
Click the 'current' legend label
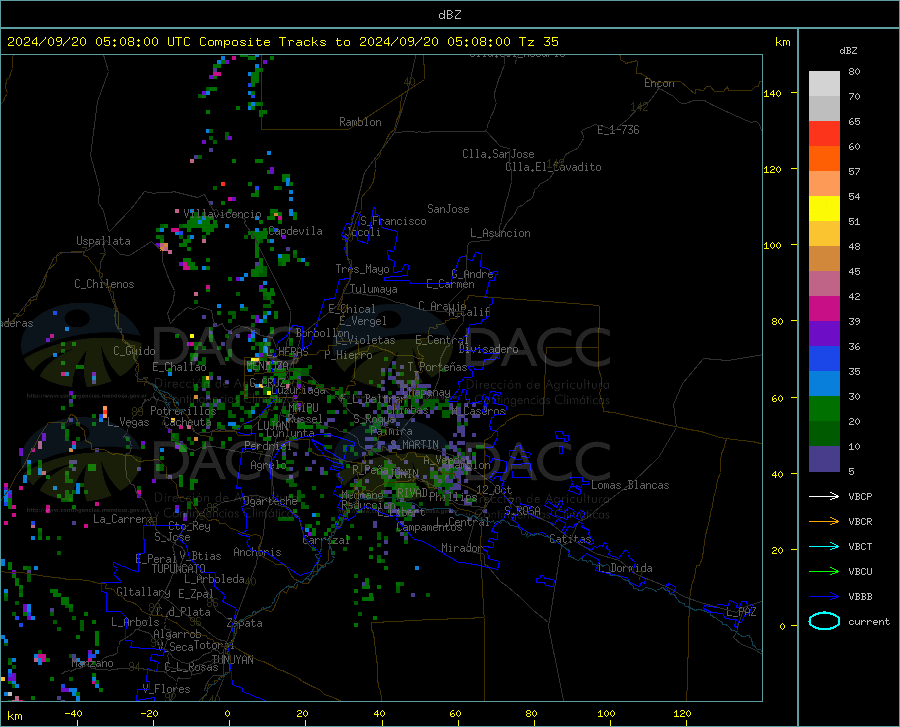click(869, 621)
